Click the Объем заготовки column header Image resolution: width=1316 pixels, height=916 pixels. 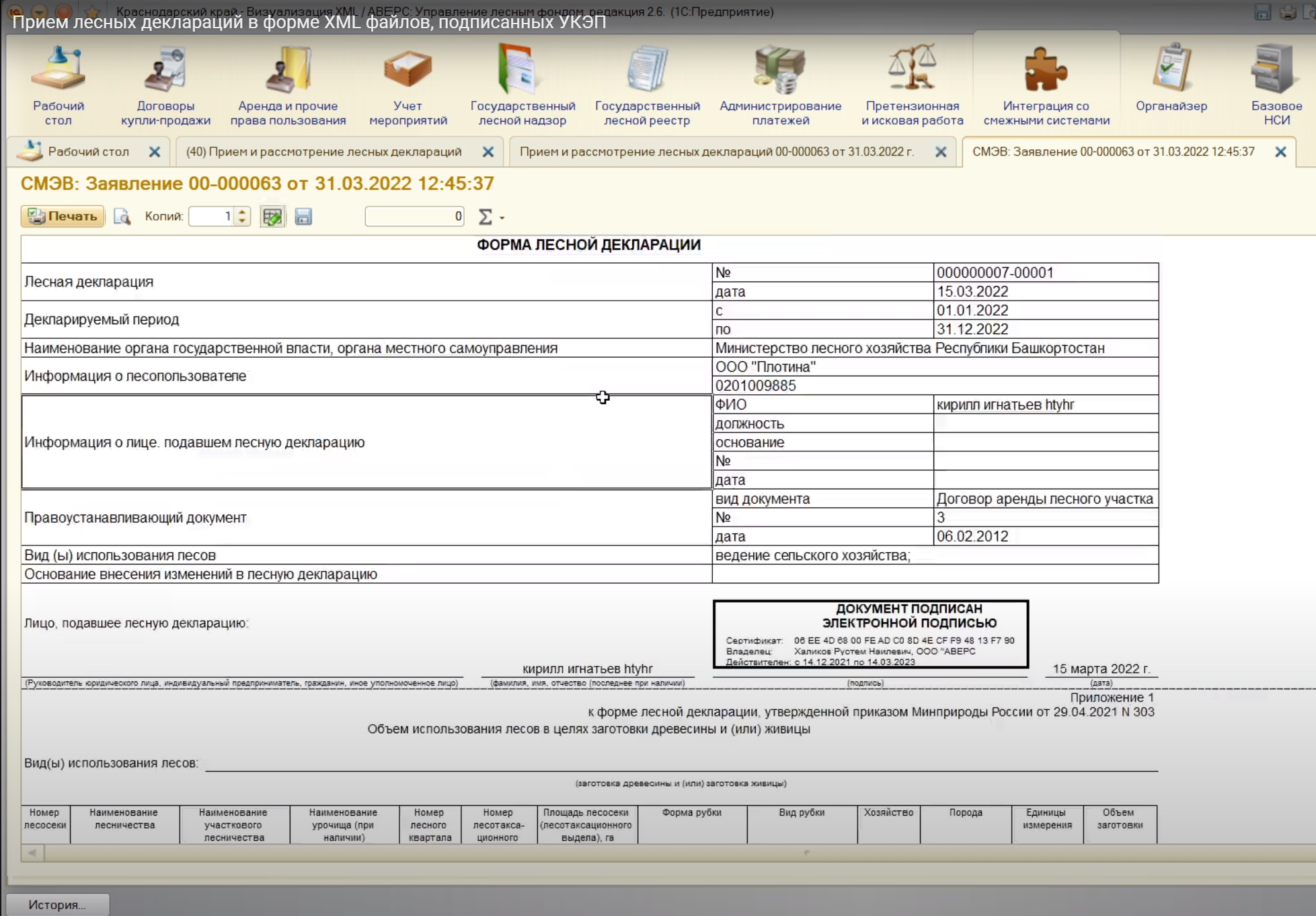coord(1120,825)
